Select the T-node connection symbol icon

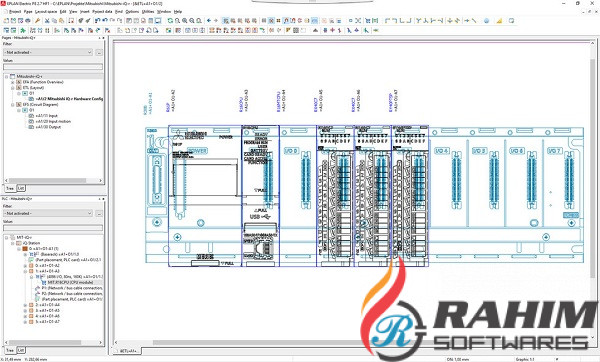pyautogui.click(x=419, y=21)
